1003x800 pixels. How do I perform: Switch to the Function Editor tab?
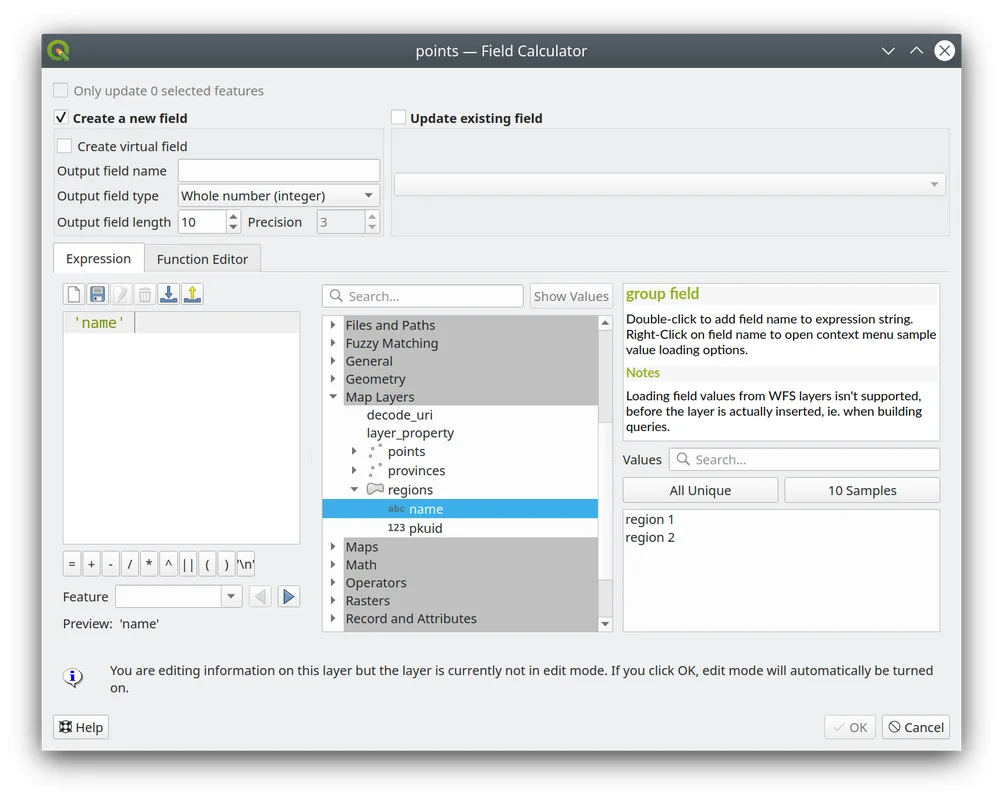click(202, 259)
